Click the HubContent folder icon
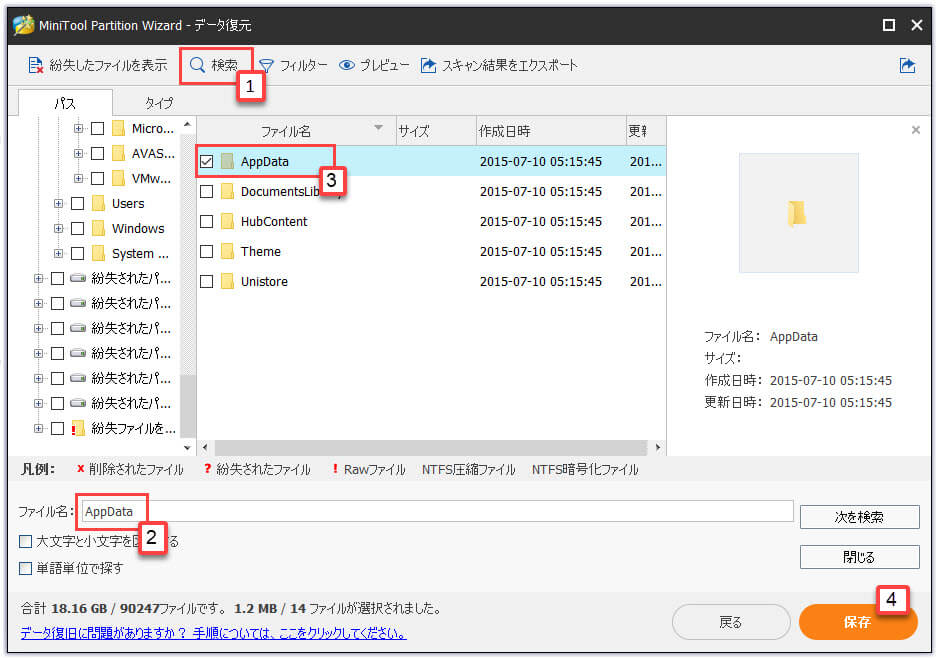Viewport: 937px width, 658px height. [227, 221]
